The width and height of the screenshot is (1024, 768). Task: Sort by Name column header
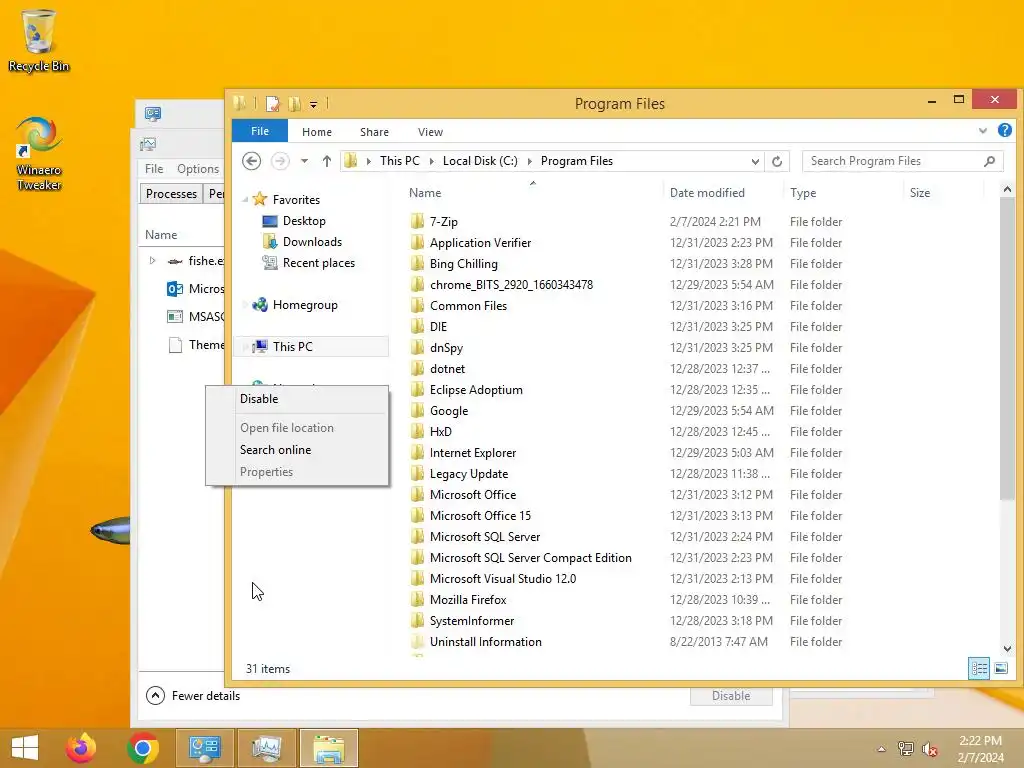(x=425, y=193)
